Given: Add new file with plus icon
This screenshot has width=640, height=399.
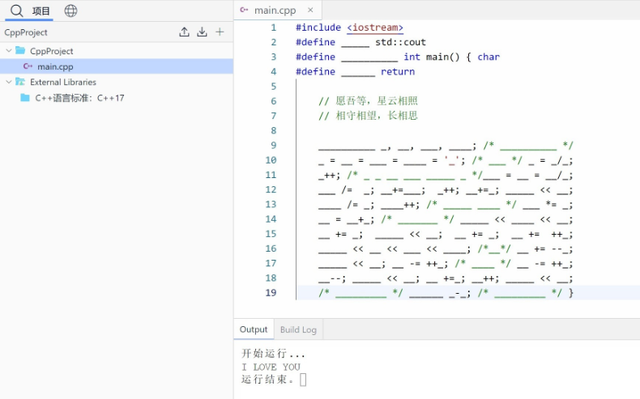Looking at the screenshot, I should 220,32.
